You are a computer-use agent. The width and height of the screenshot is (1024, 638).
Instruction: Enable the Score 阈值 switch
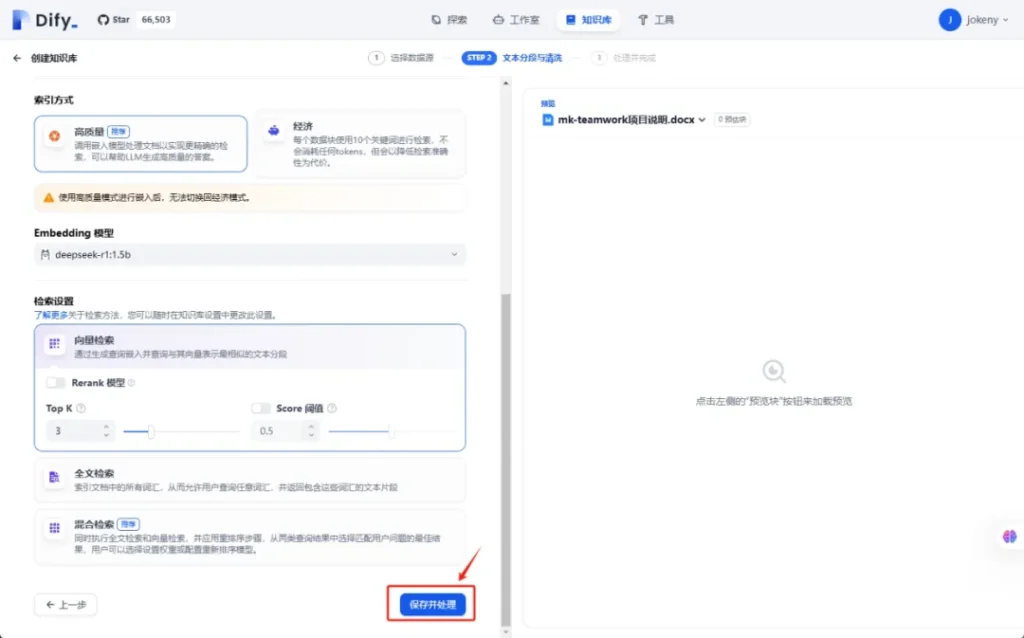point(261,408)
